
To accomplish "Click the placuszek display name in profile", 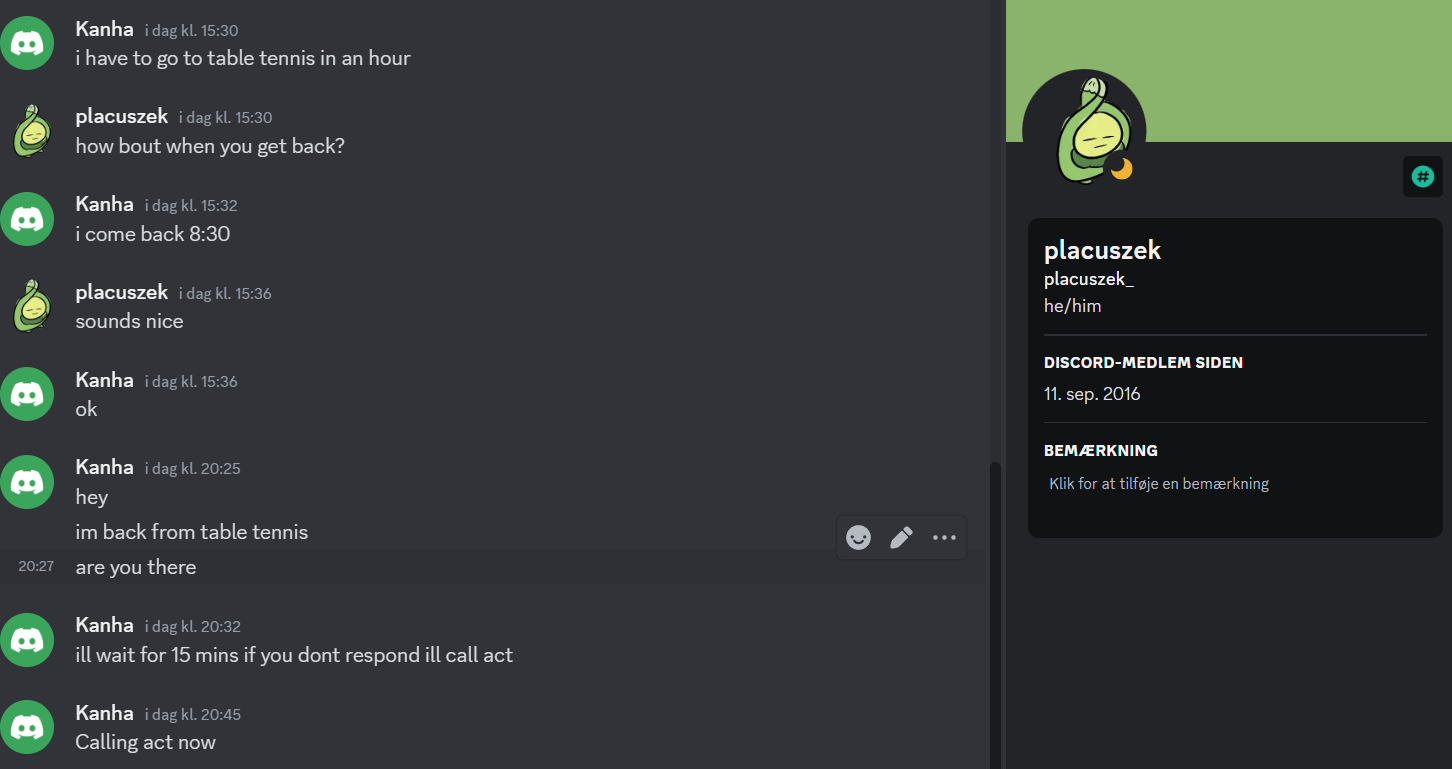I will [1102, 250].
